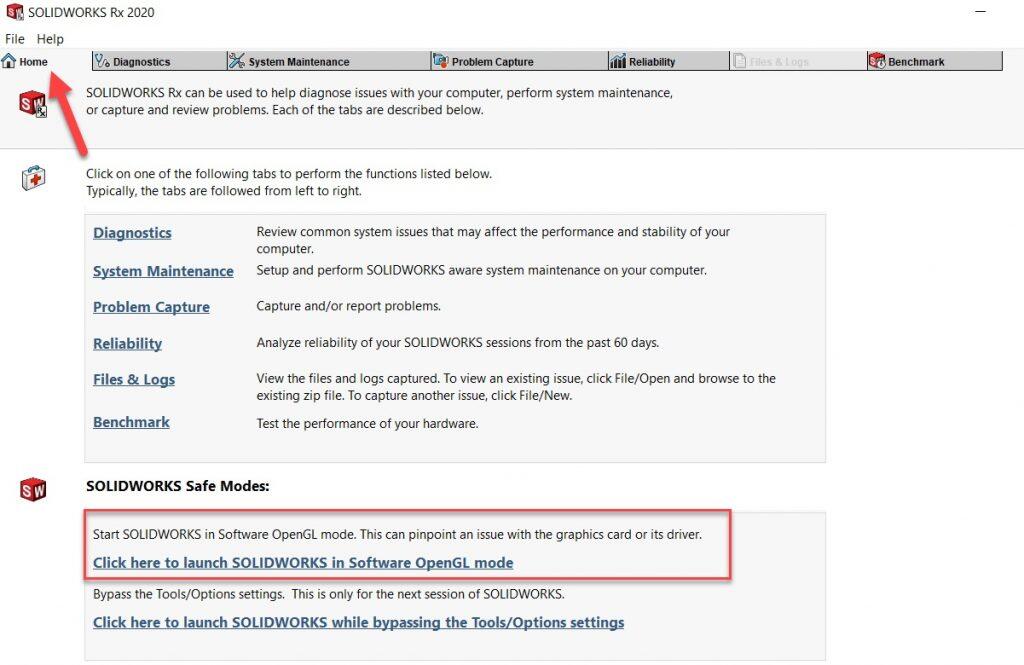Viewport: 1024px width, 665px height.
Task: Click the Diagnostics tab stethoscope icon
Action: (102, 61)
